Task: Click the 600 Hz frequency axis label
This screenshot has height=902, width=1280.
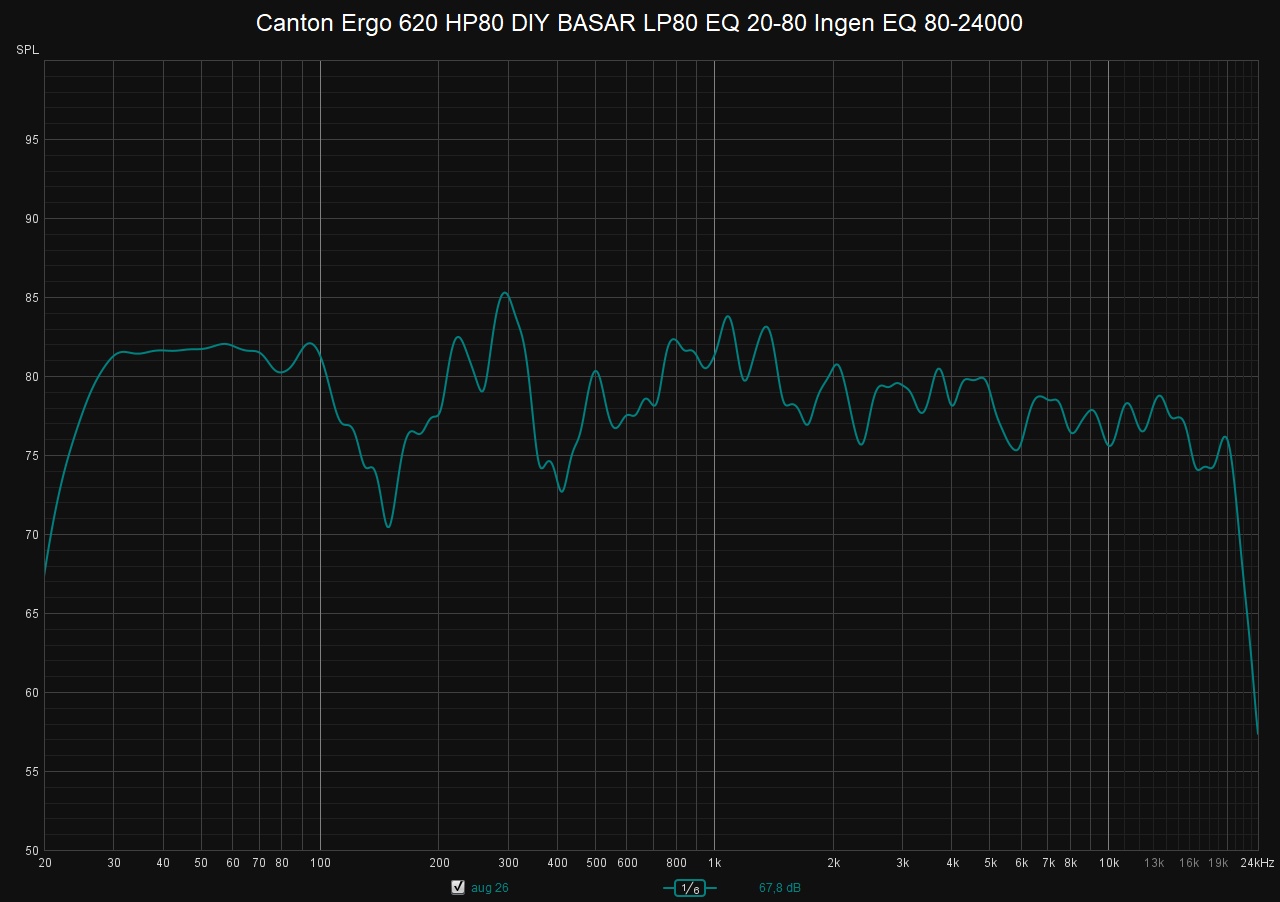Action: click(x=627, y=863)
